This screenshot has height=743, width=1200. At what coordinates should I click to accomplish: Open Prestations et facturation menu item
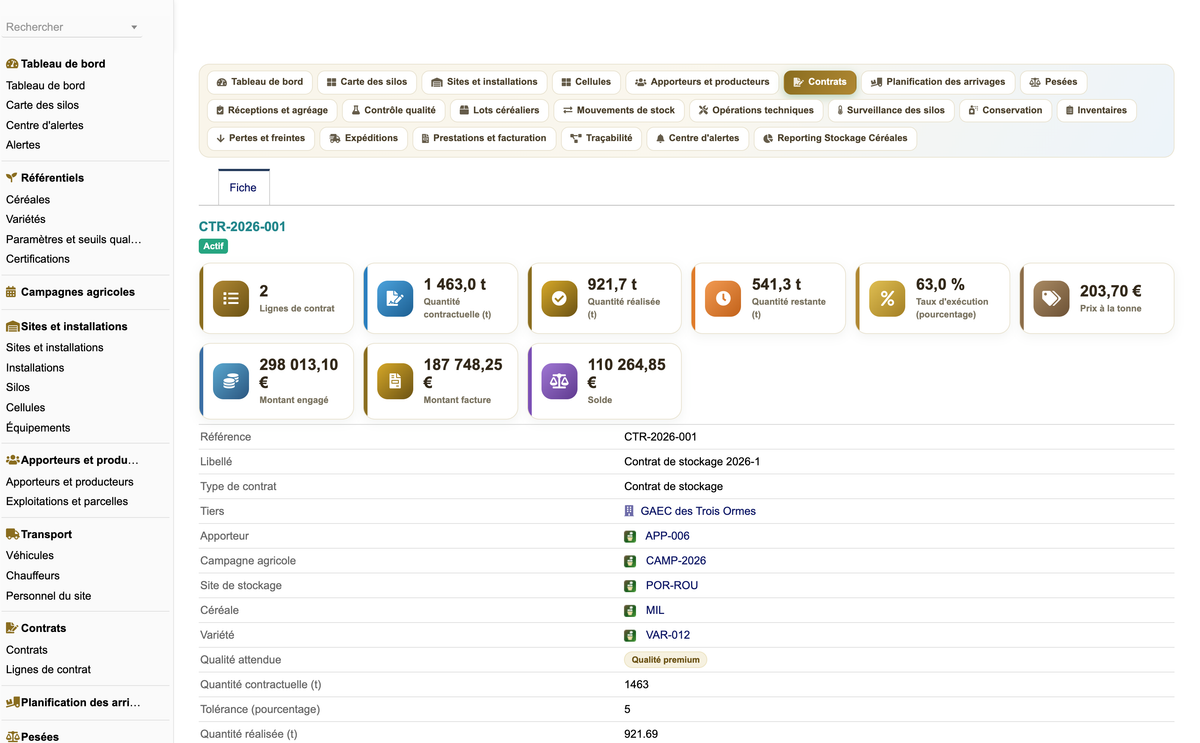tap(484, 138)
